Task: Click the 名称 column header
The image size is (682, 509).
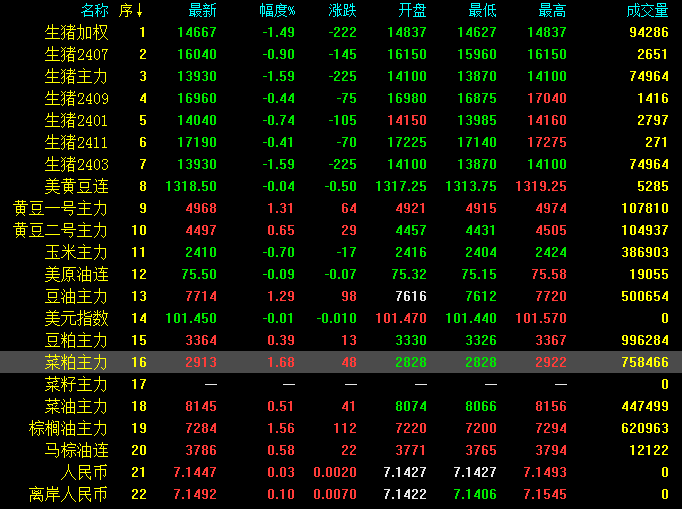Action: point(94,10)
